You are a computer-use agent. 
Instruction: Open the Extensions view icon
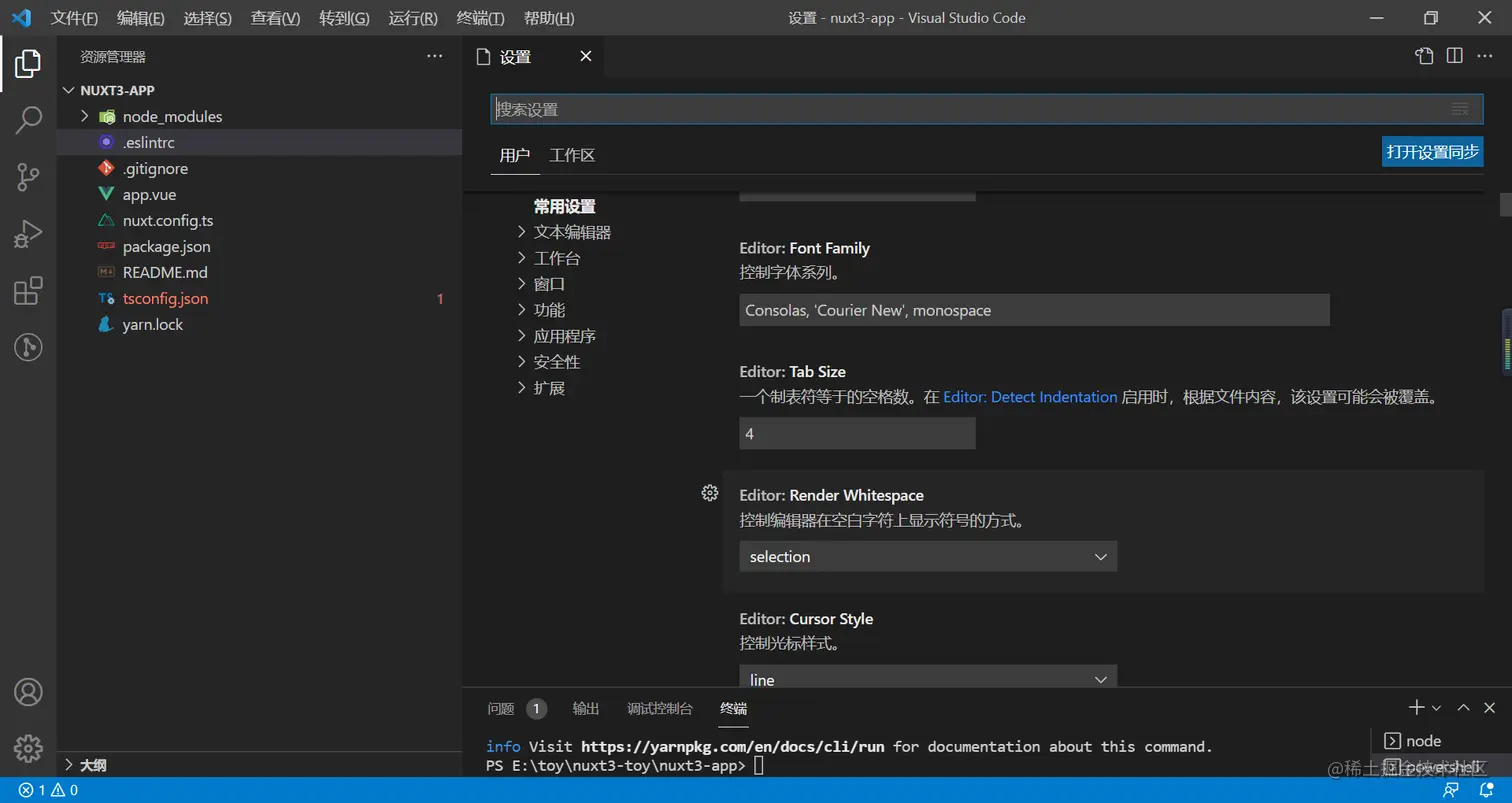pyautogui.click(x=28, y=291)
